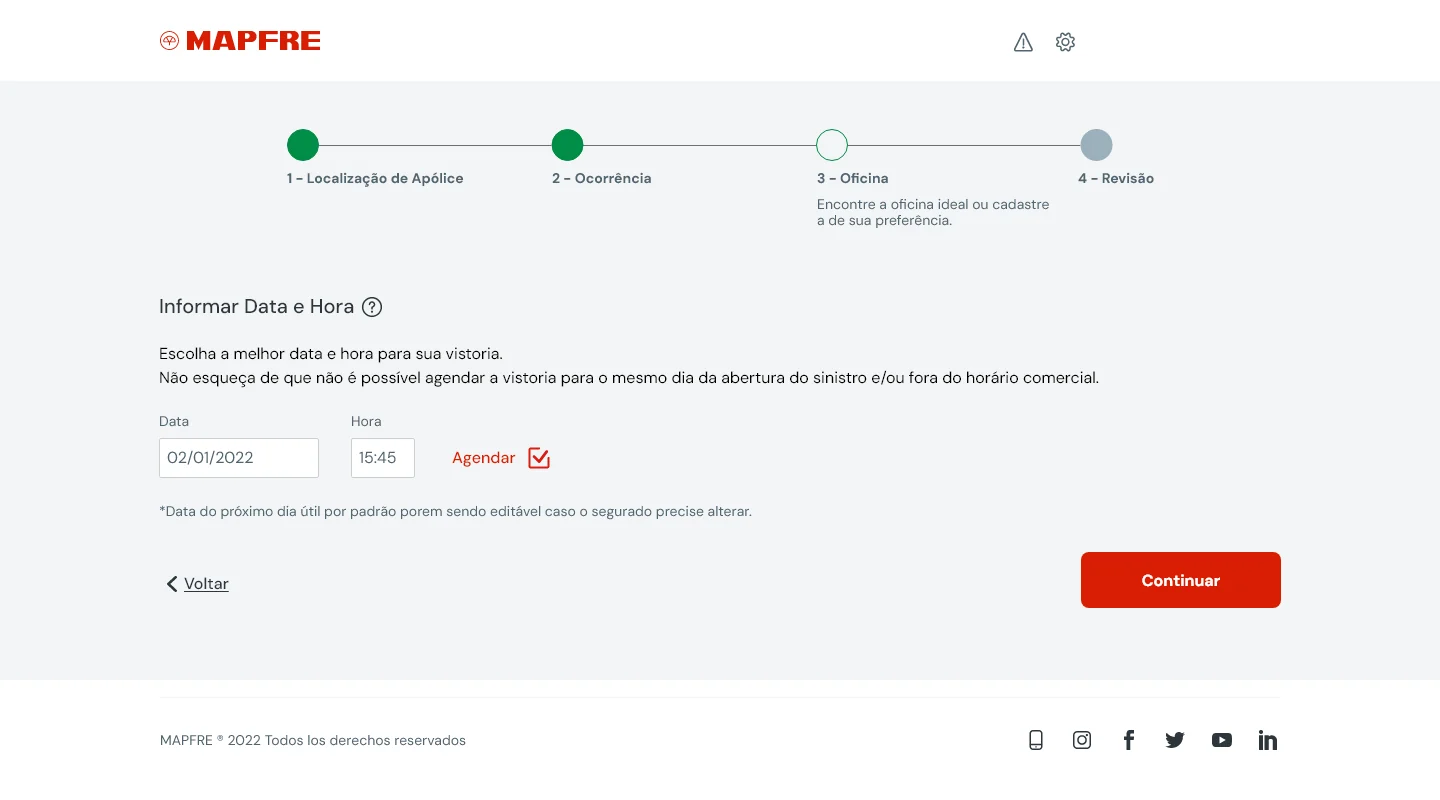This screenshot has height=800, width=1440.
Task: Click the '3 - Oficina' label
Action: tap(852, 178)
